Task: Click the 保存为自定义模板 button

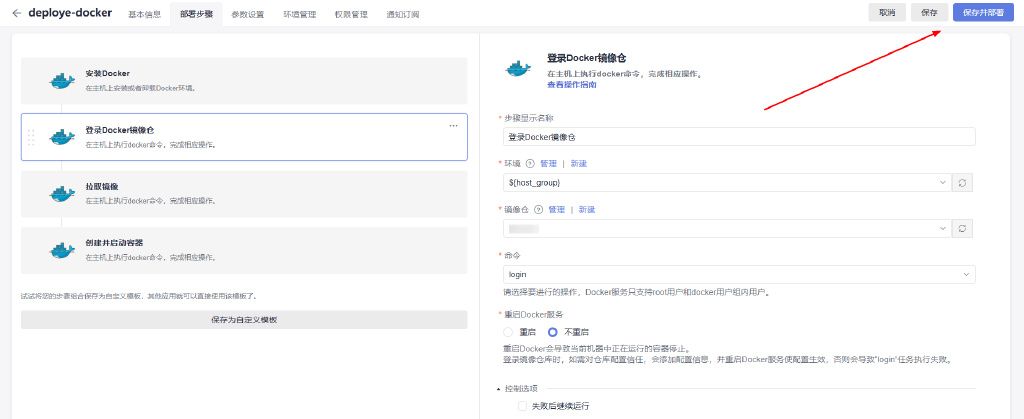Action: click(244, 320)
